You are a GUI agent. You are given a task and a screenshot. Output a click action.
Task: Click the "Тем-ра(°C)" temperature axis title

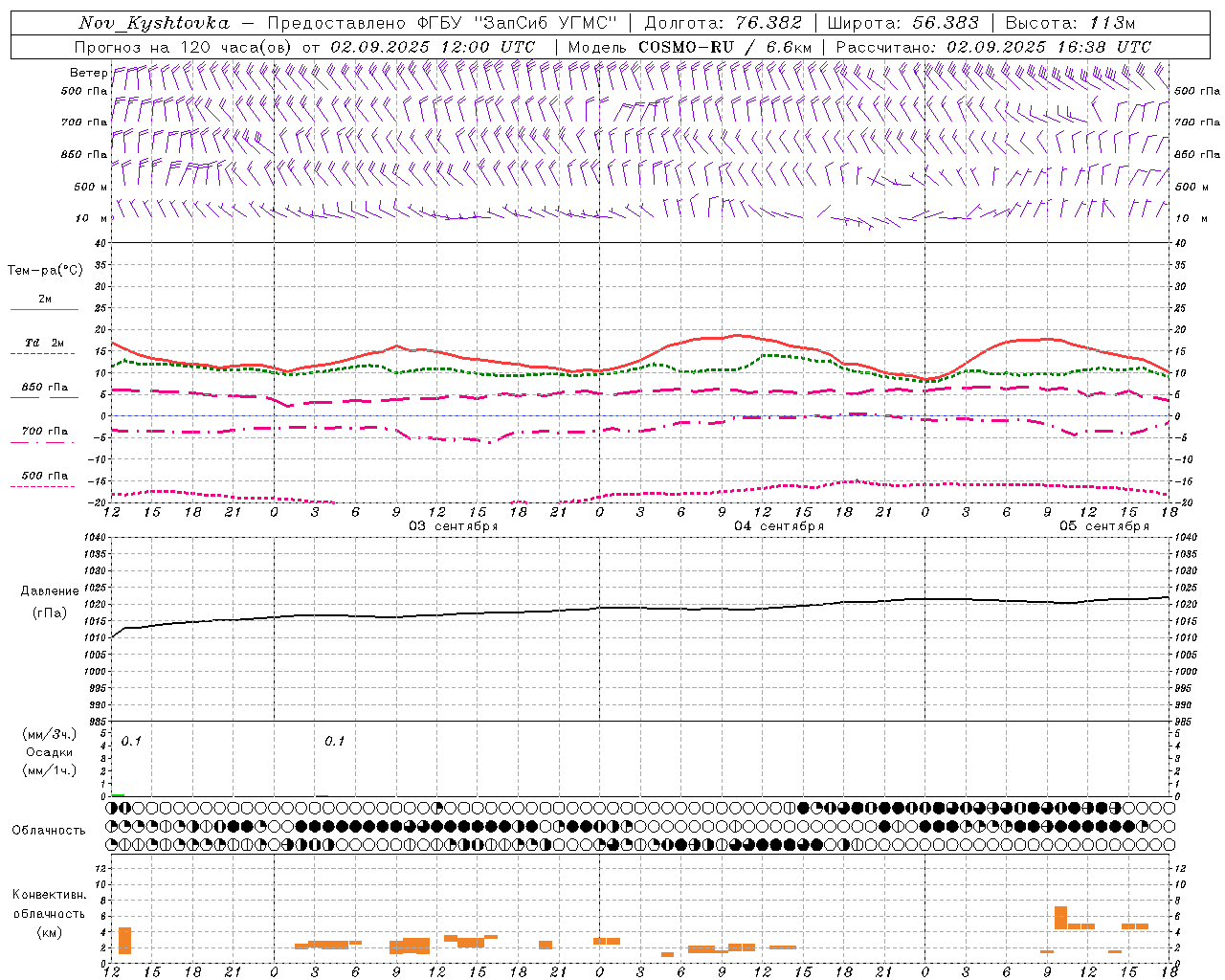(45, 271)
